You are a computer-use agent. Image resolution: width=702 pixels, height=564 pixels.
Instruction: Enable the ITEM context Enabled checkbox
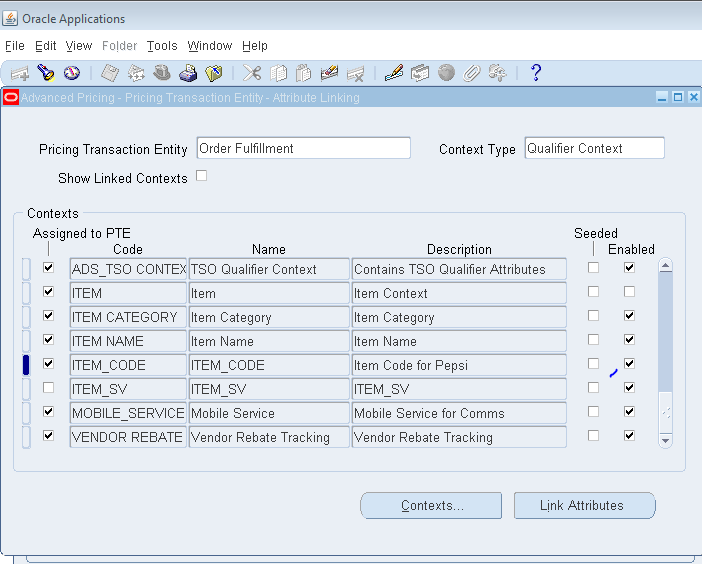[629, 292]
